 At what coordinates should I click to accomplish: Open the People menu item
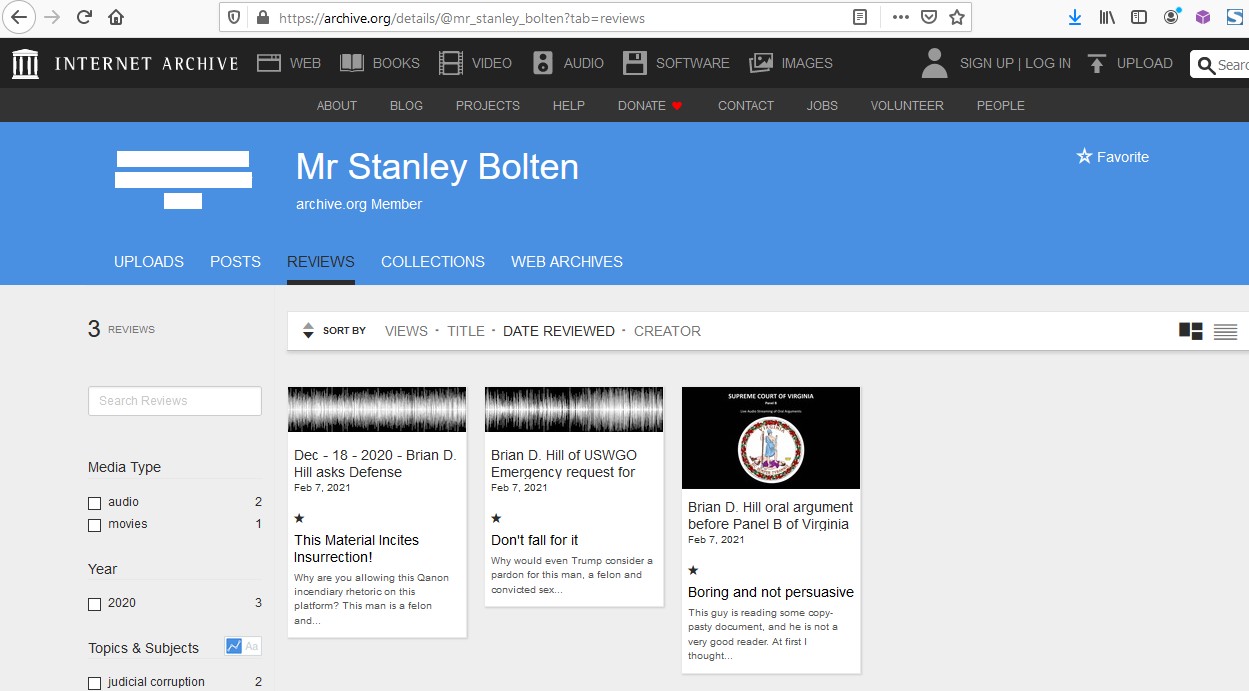[x=1001, y=106]
